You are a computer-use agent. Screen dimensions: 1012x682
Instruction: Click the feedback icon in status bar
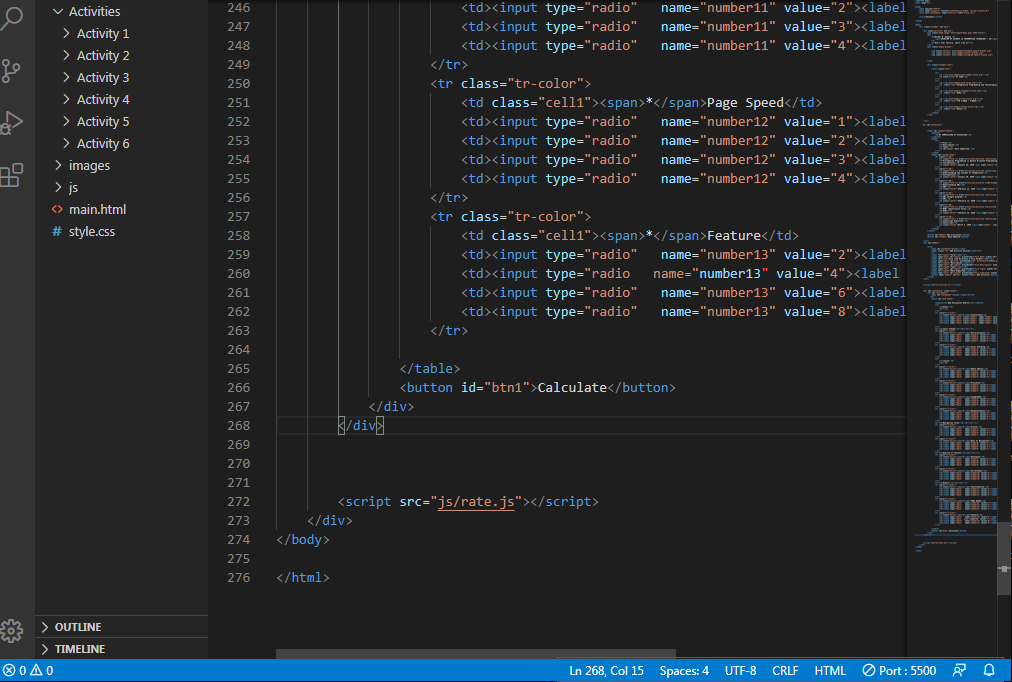pyautogui.click(x=960, y=670)
